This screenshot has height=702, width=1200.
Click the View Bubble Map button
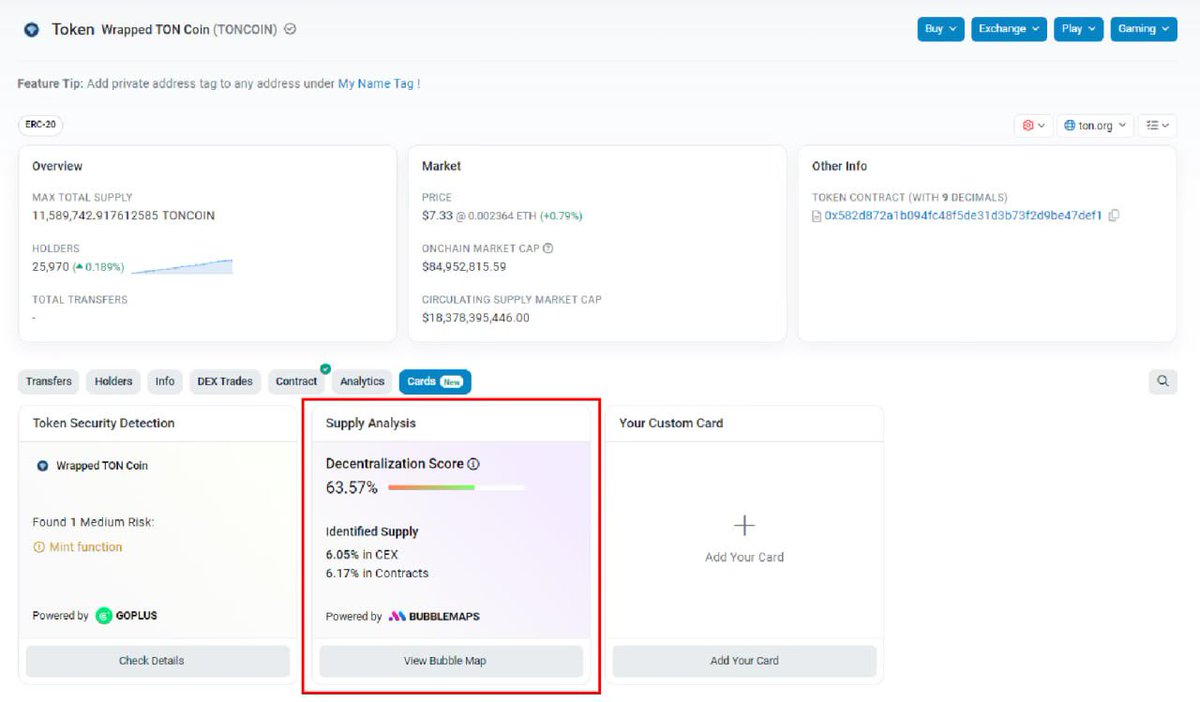tap(450, 660)
